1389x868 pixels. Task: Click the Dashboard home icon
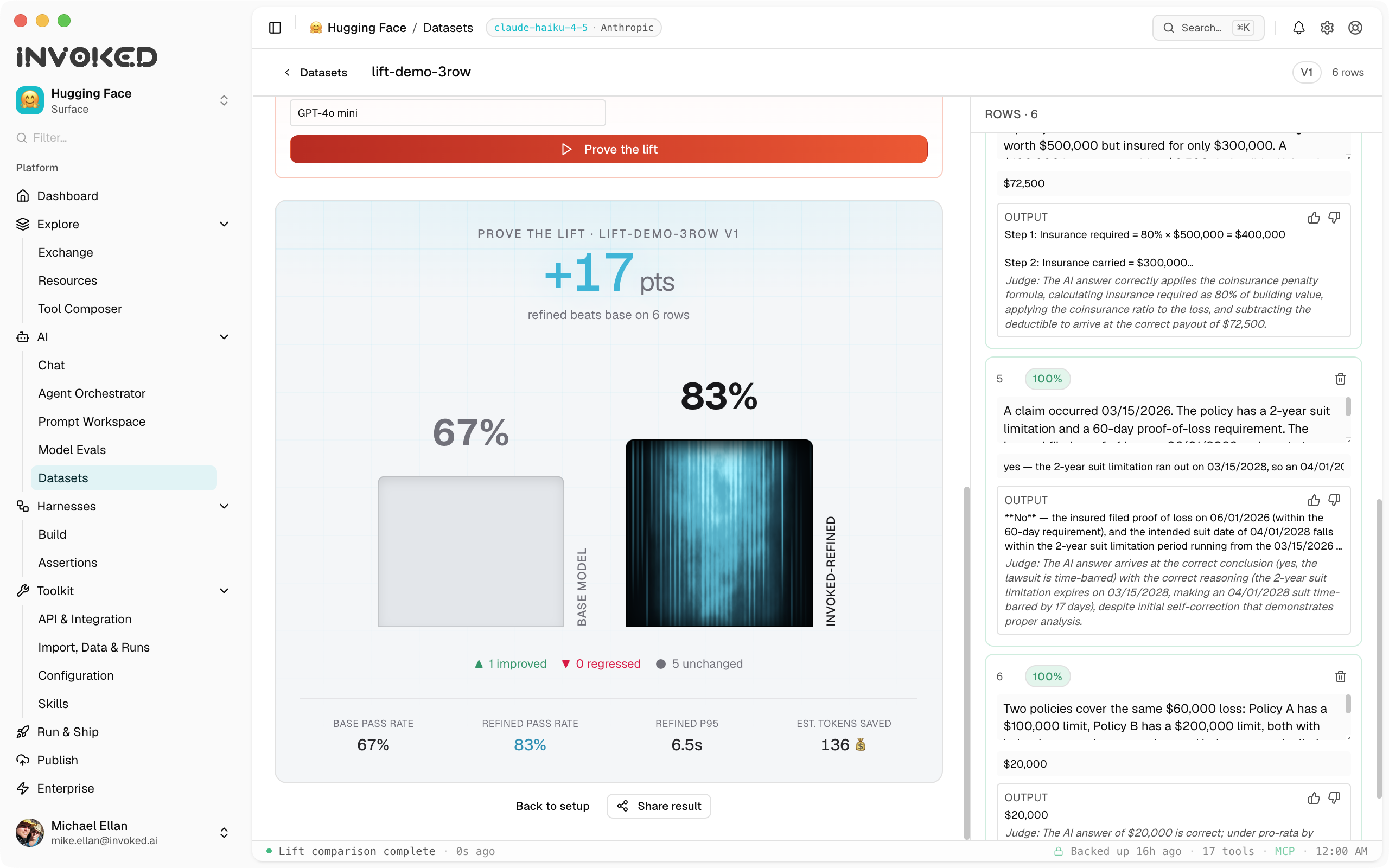[x=23, y=196]
